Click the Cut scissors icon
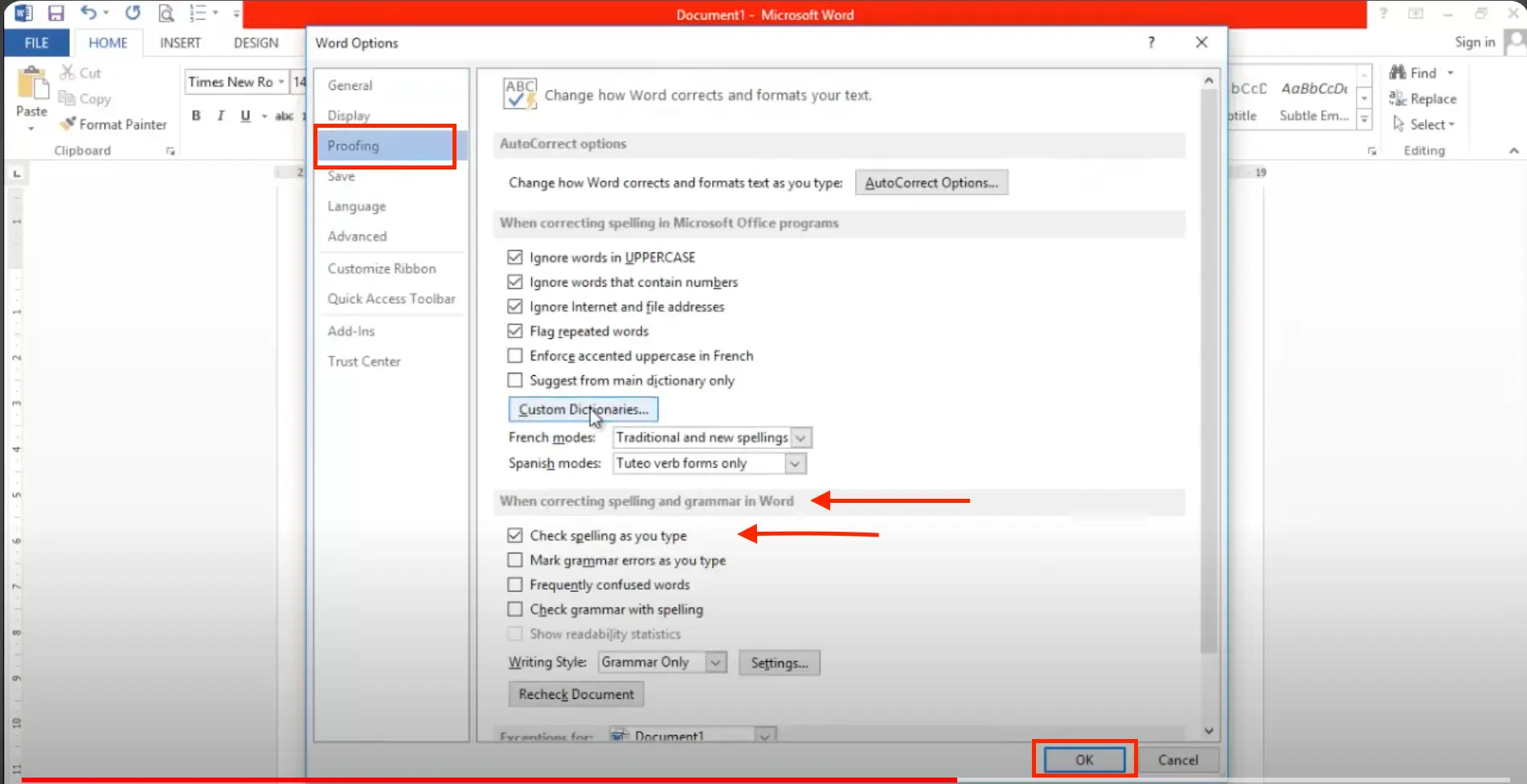This screenshot has width=1527, height=784. pos(68,72)
